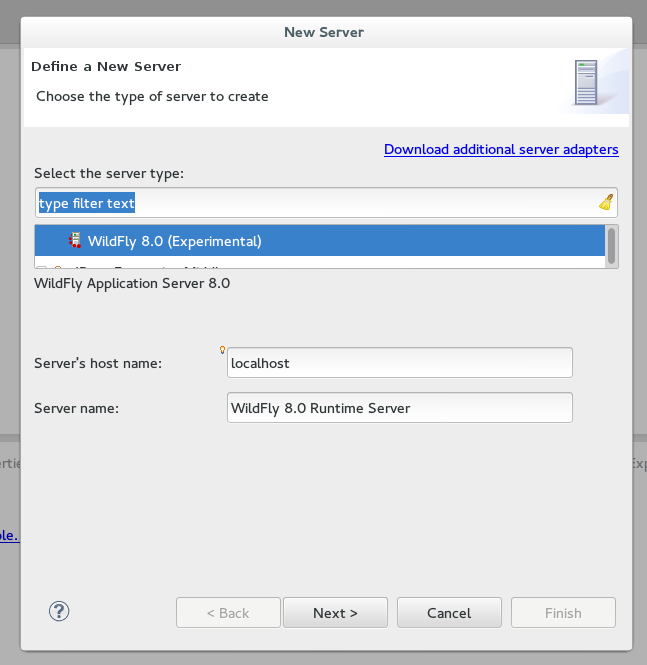647x665 pixels.
Task: Click the WildFly Application Server 8.0 description
Action: (132, 283)
